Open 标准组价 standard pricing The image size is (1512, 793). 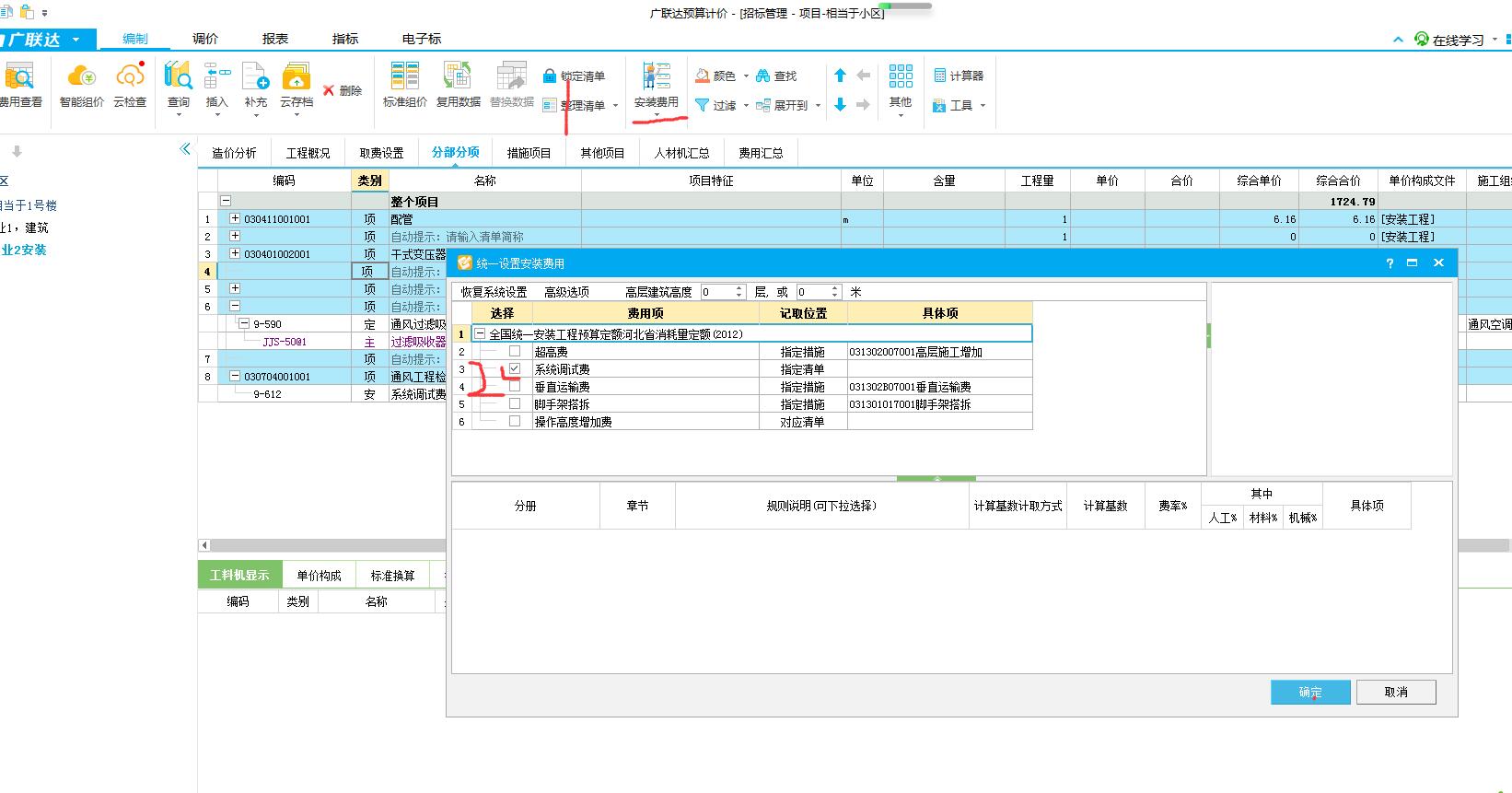[405, 86]
